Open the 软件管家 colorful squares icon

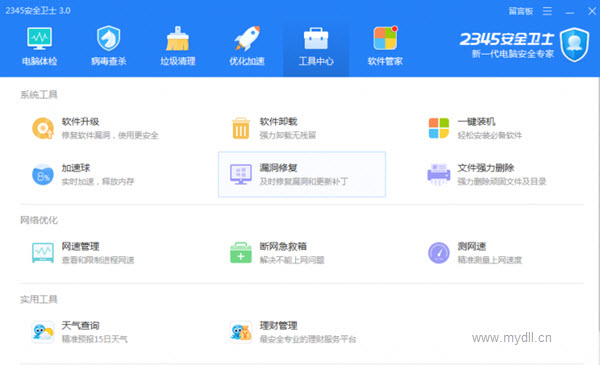[385, 38]
